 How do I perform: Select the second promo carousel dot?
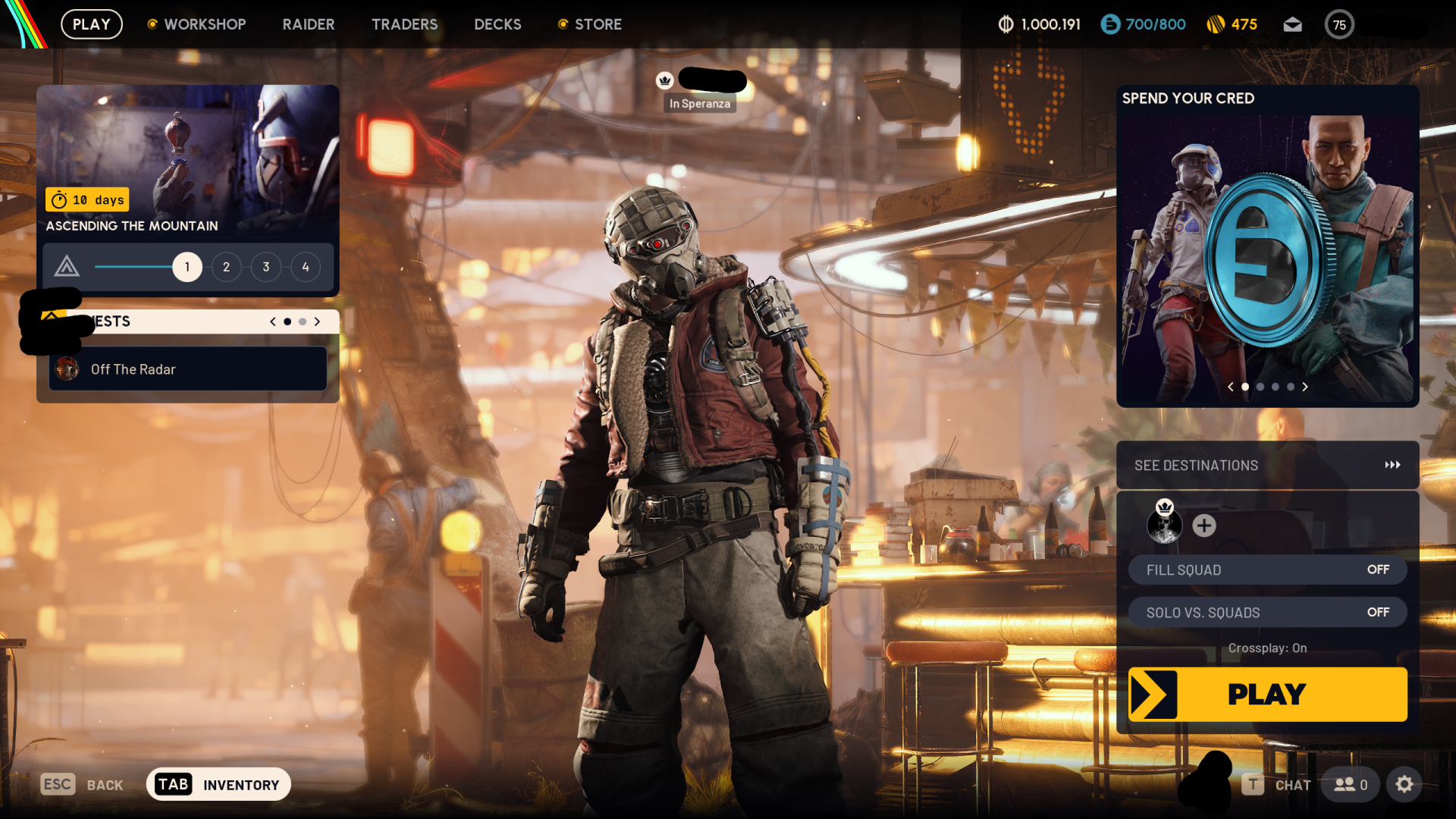click(x=1260, y=387)
